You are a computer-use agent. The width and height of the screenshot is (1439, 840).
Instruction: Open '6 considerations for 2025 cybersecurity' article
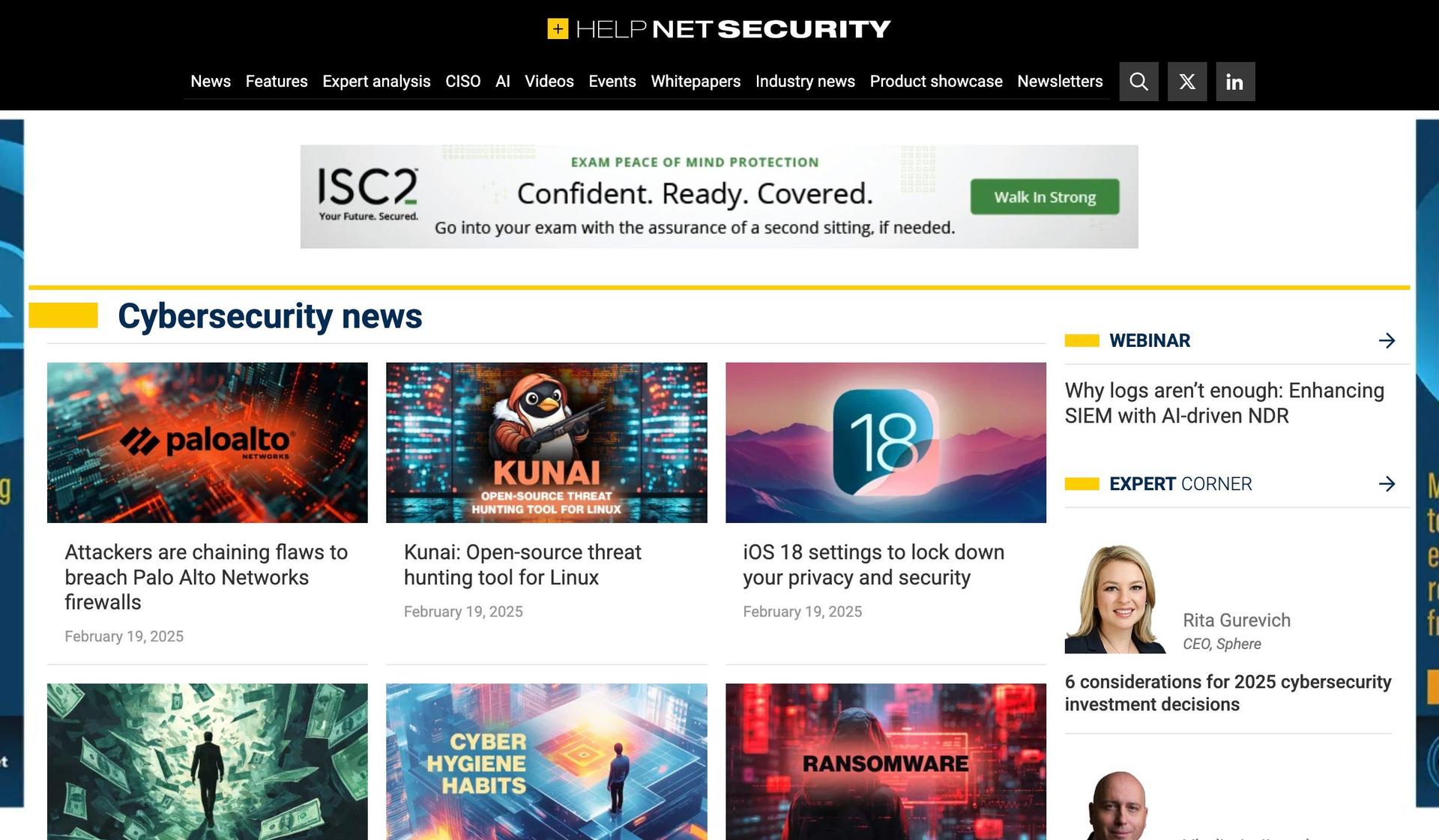tap(1228, 693)
